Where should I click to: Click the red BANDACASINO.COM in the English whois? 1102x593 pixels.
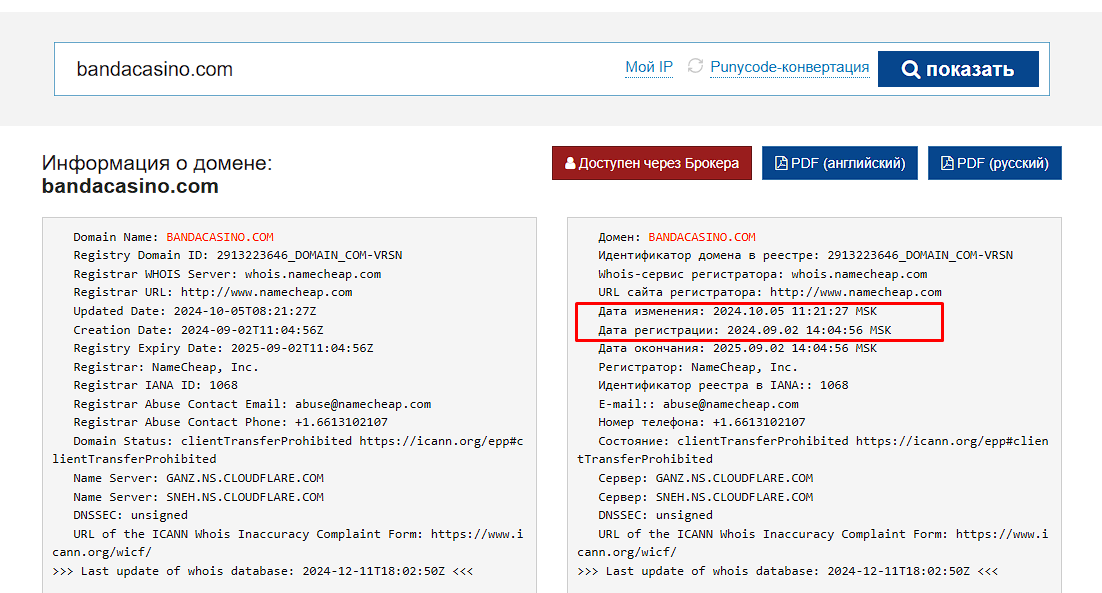220,237
